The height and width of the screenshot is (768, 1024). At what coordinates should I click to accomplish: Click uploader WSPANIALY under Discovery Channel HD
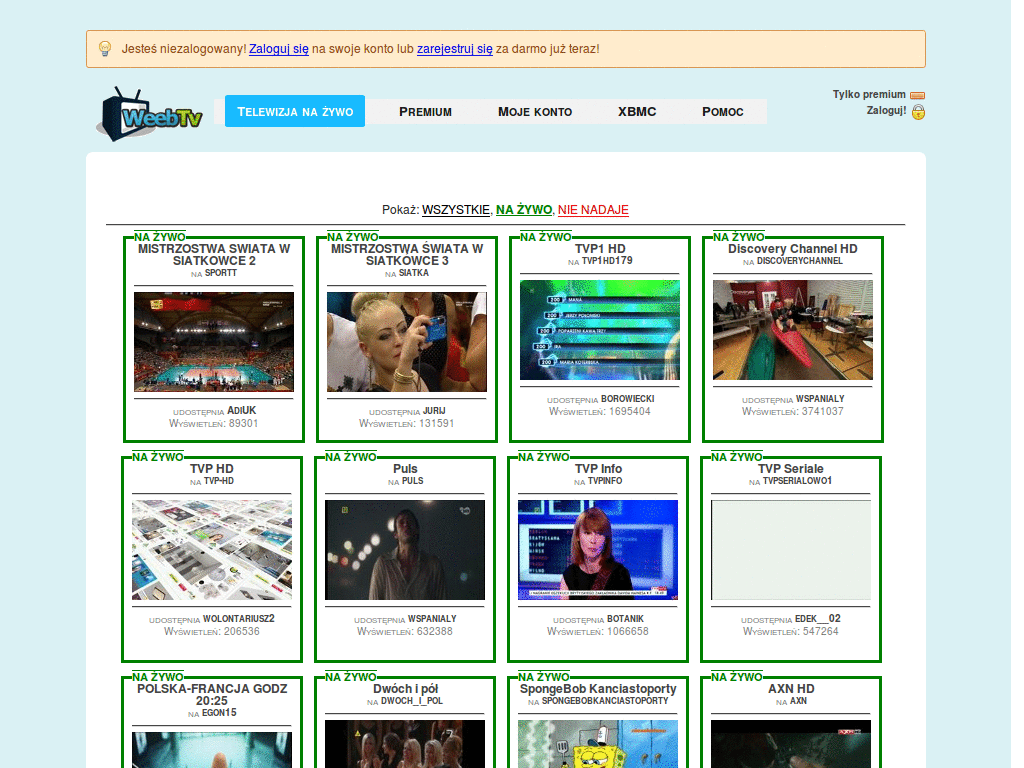tap(820, 399)
